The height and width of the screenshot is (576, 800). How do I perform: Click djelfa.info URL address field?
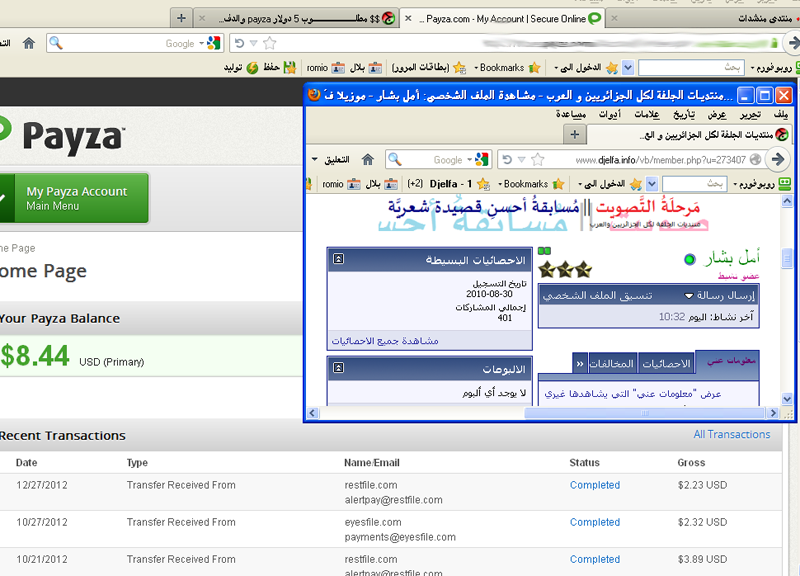click(x=661, y=160)
